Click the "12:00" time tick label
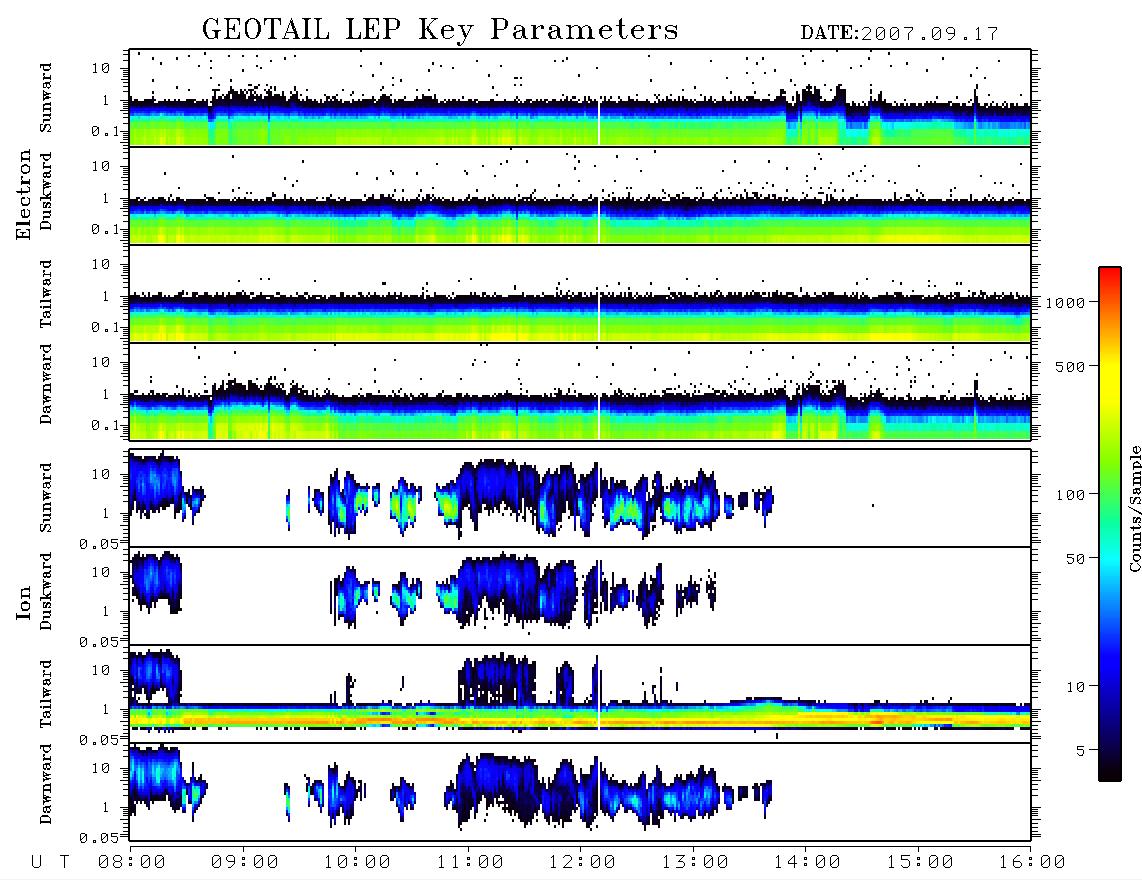Viewport: 1142px width, 880px height. 582,862
